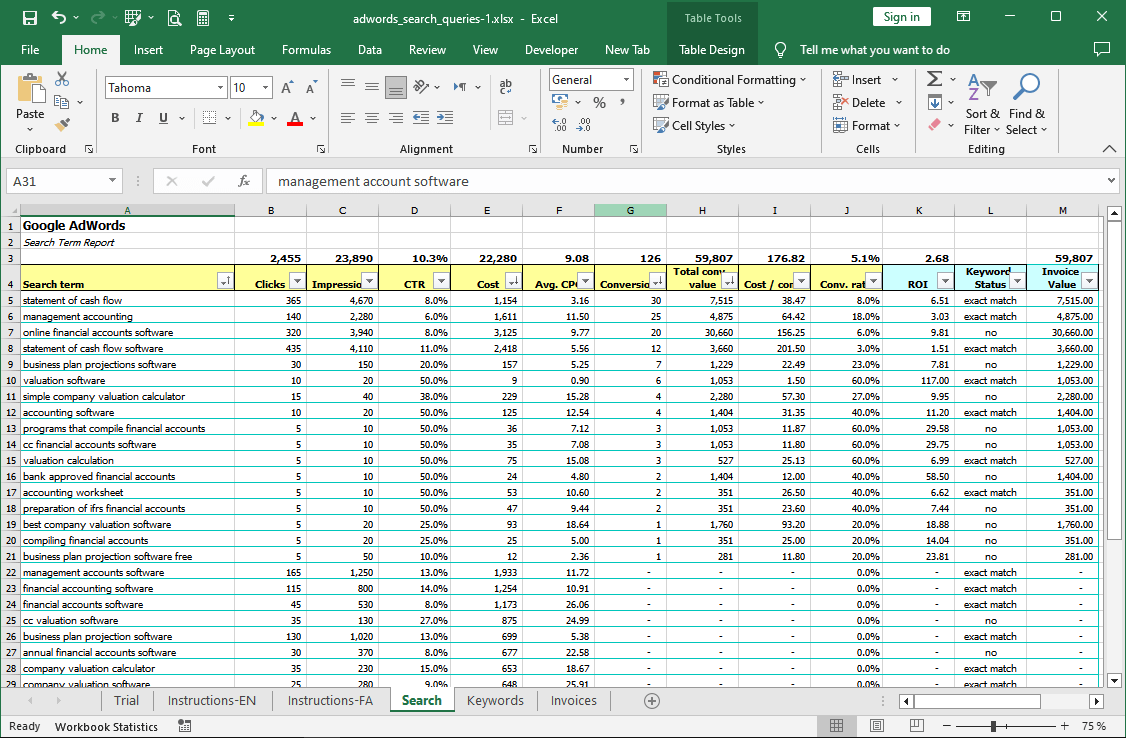The width and height of the screenshot is (1126, 738).
Task: Expand the formula bar
Action: tap(1111, 181)
